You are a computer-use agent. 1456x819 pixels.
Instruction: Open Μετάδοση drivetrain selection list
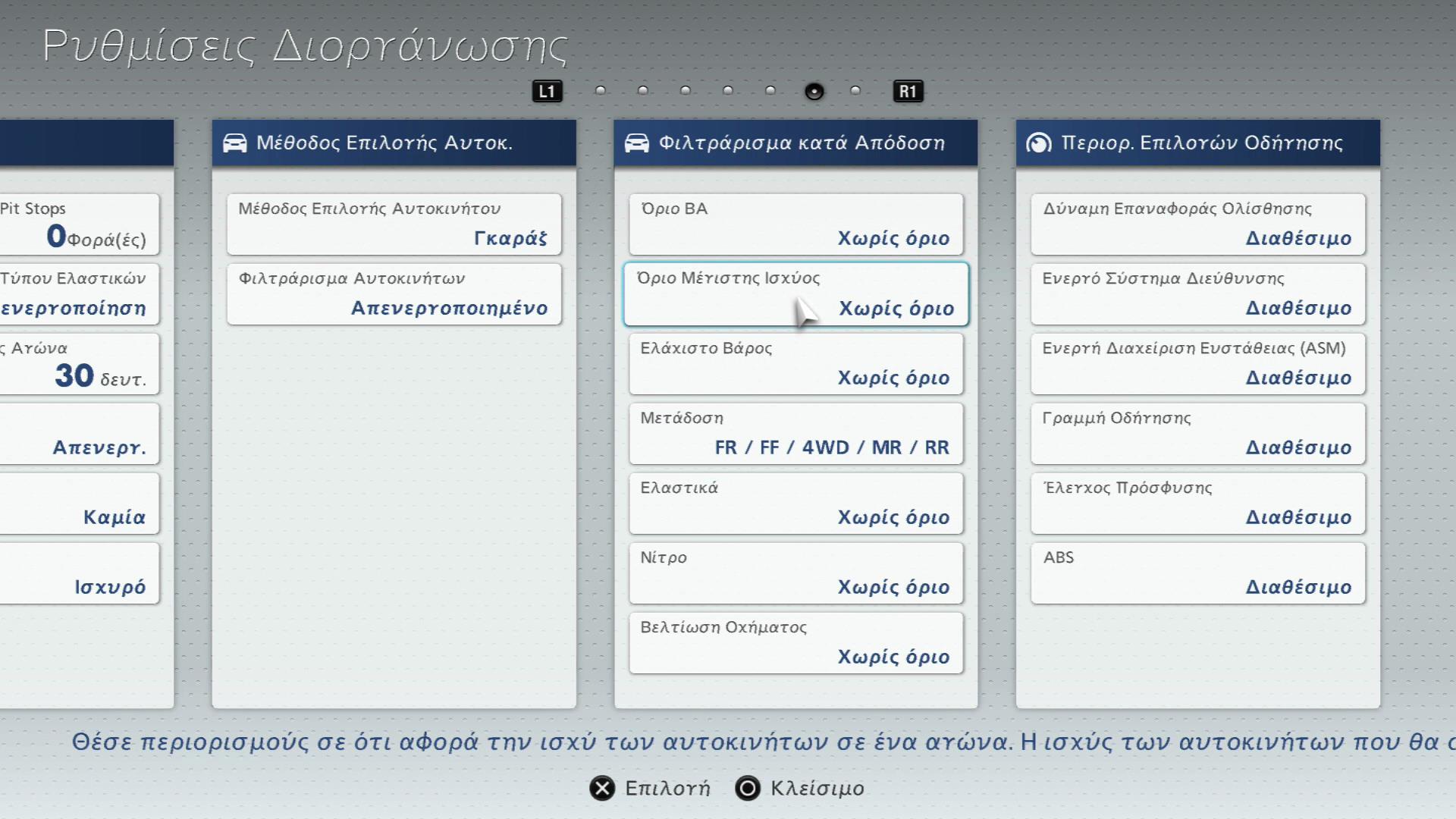[x=795, y=434]
